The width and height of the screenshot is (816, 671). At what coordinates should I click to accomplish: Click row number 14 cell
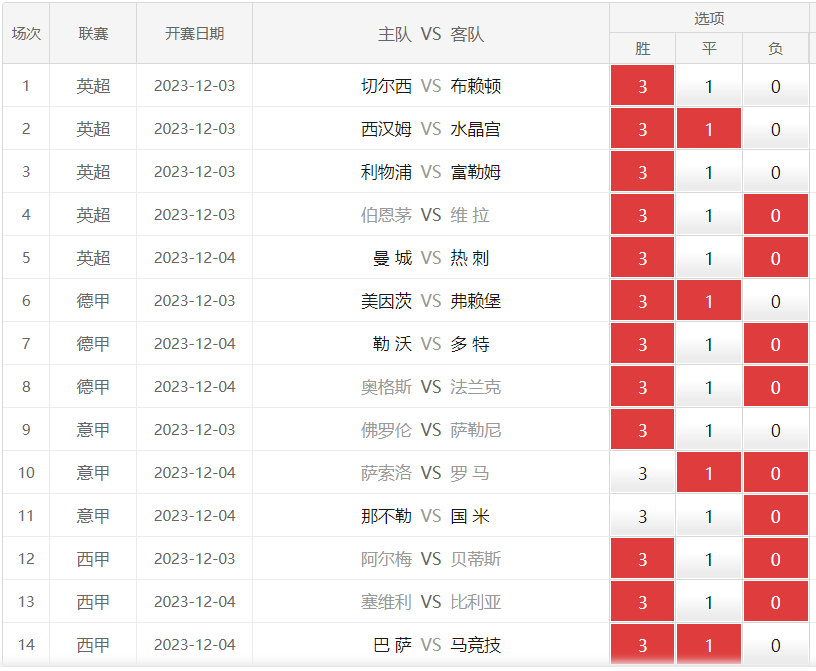pyautogui.click(x=26, y=644)
